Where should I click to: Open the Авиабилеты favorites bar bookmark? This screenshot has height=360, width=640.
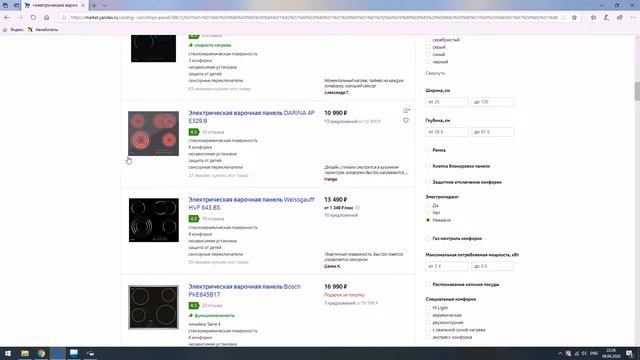pyautogui.click(x=43, y=30)
